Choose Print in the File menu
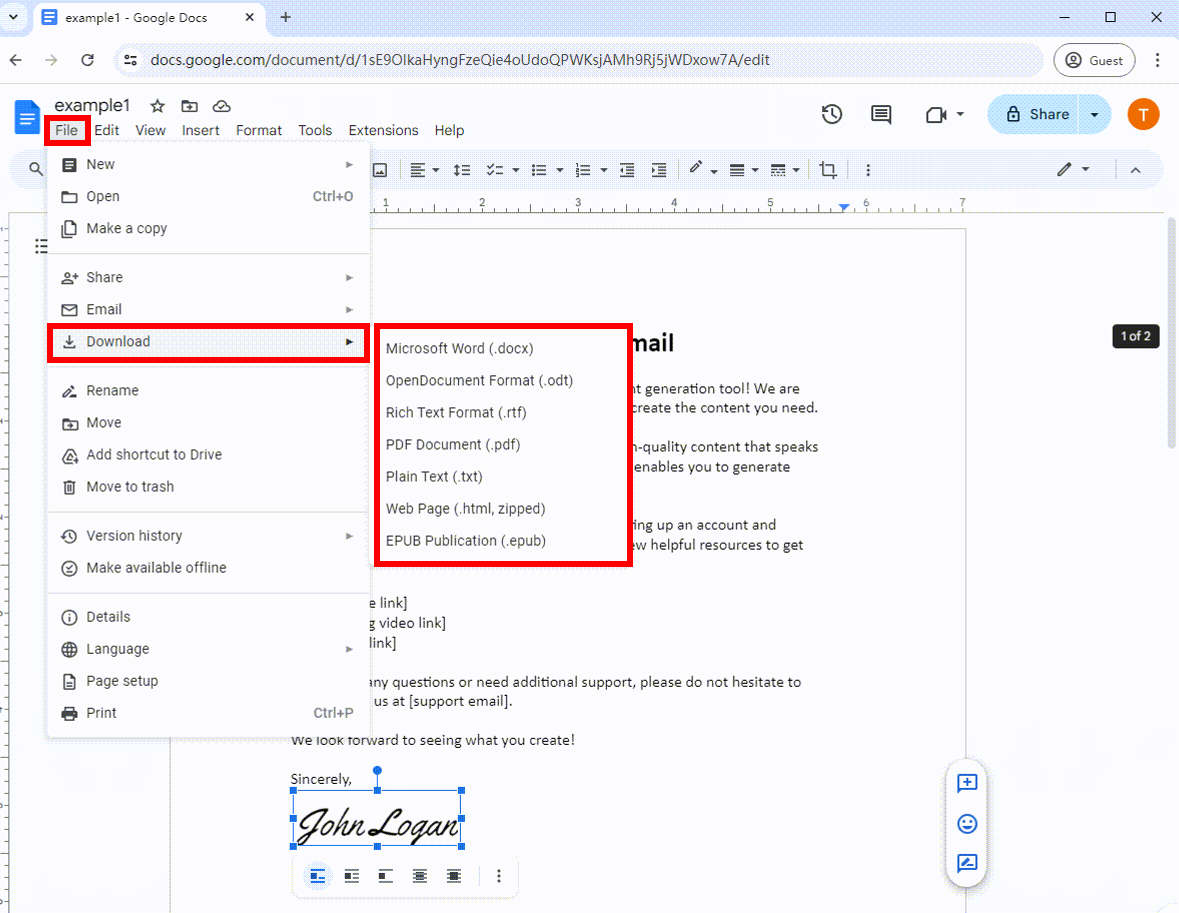 (x=208, y=713)
